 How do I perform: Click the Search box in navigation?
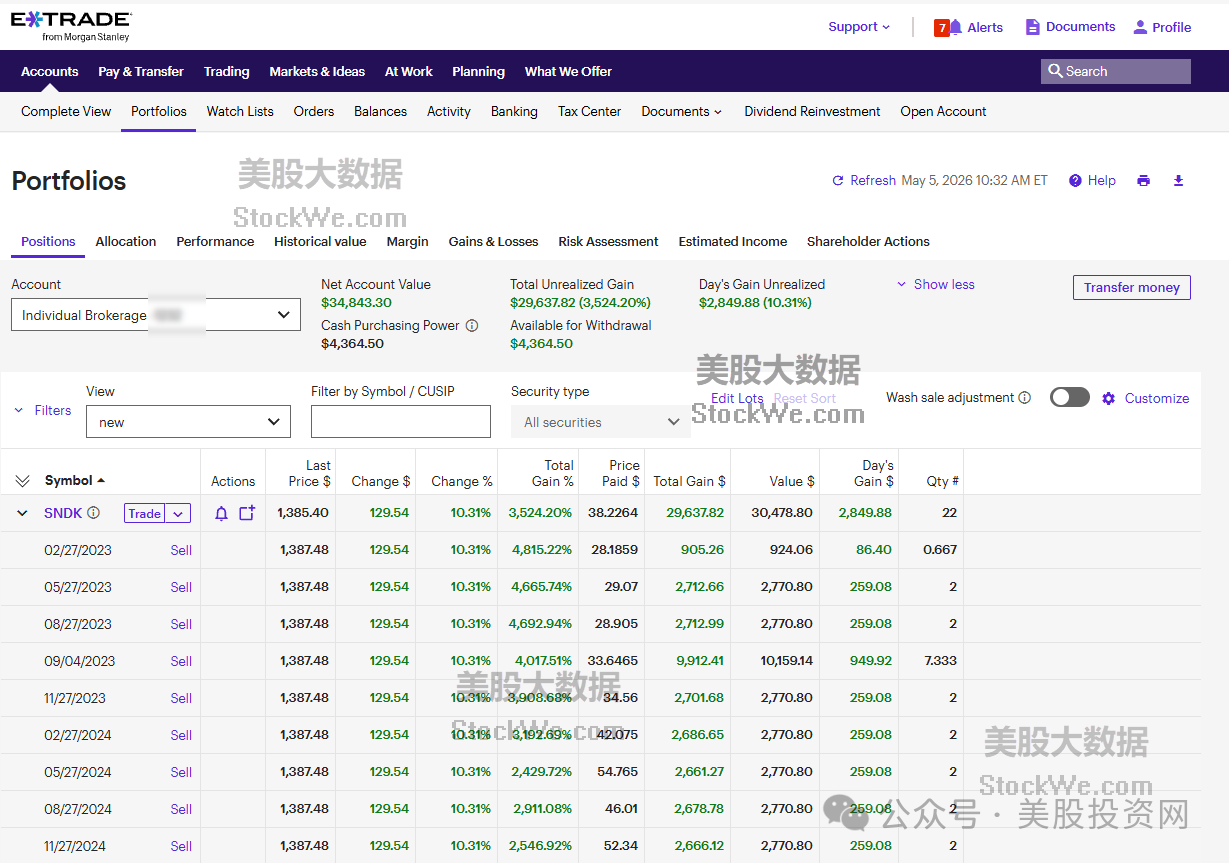(x=1116, y=71)
